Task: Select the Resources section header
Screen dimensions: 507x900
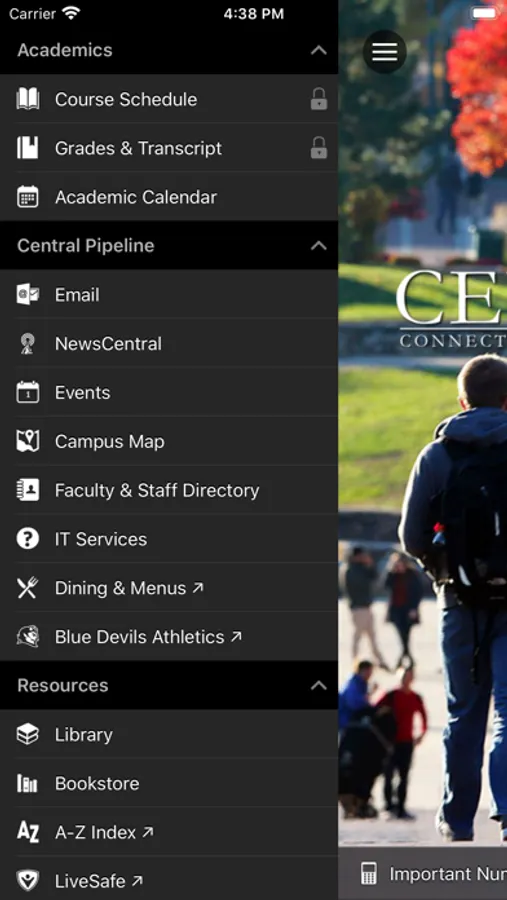Action: 169,685
